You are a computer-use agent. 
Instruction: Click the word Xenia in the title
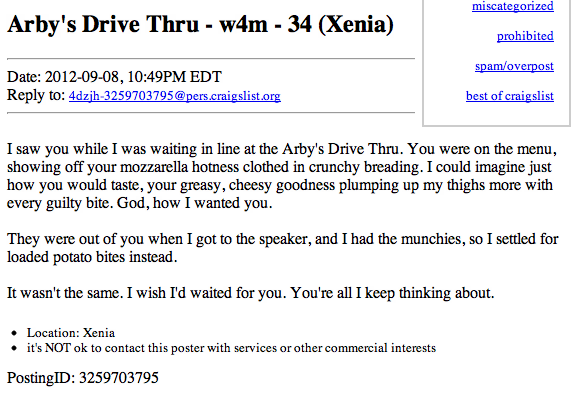356,24
